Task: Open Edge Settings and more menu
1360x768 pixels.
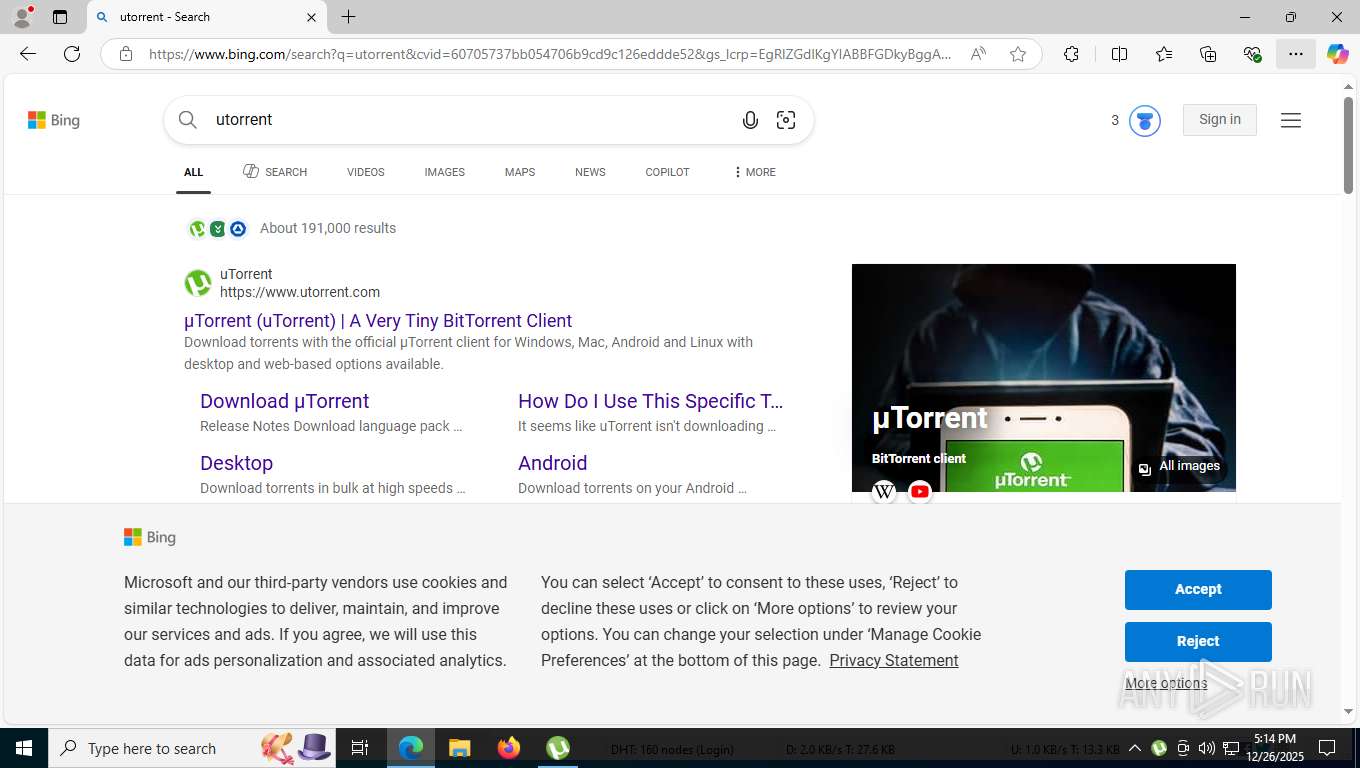Action: click(x=1296, y=54)
